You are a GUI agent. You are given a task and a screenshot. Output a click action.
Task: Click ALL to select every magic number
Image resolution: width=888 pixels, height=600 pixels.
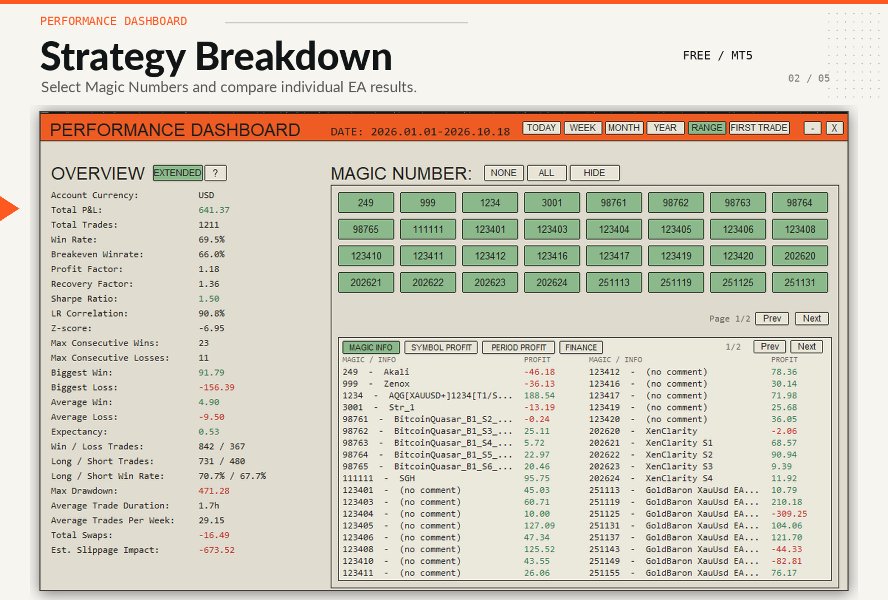tap(547, 173)
